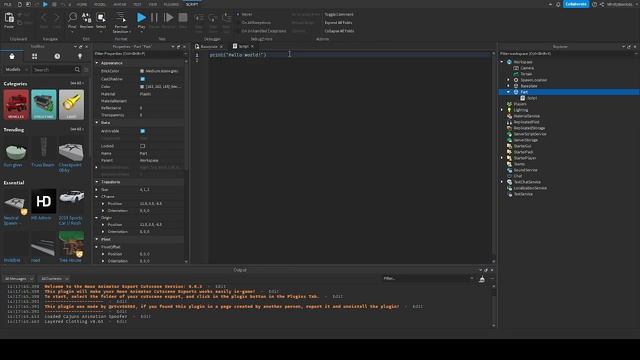
Task: Click the Step Over debugger icon
Action: tap(213, 18)
